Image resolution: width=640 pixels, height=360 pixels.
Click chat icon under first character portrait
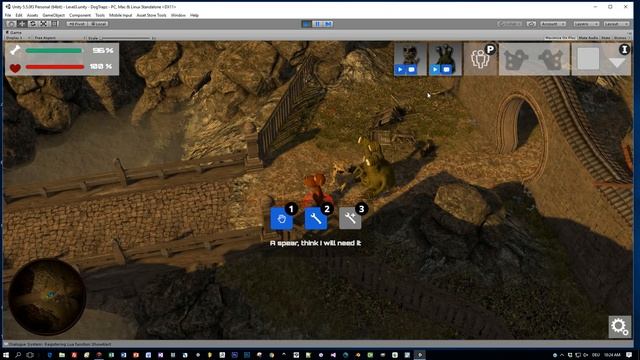click(x=411, y=70)
